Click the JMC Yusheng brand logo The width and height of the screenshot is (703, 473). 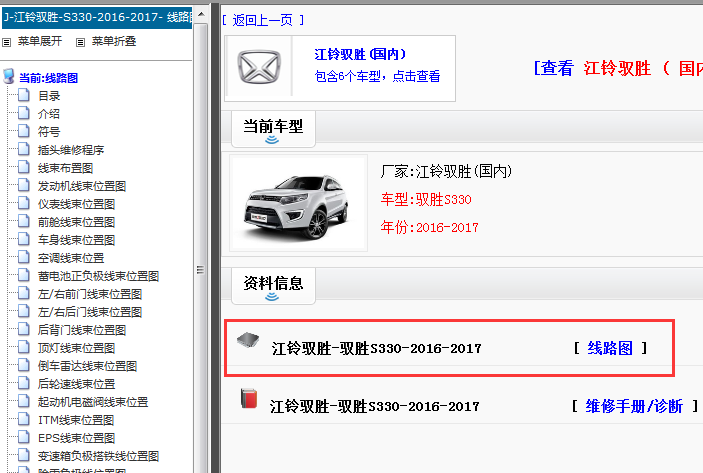pos(259,67)
